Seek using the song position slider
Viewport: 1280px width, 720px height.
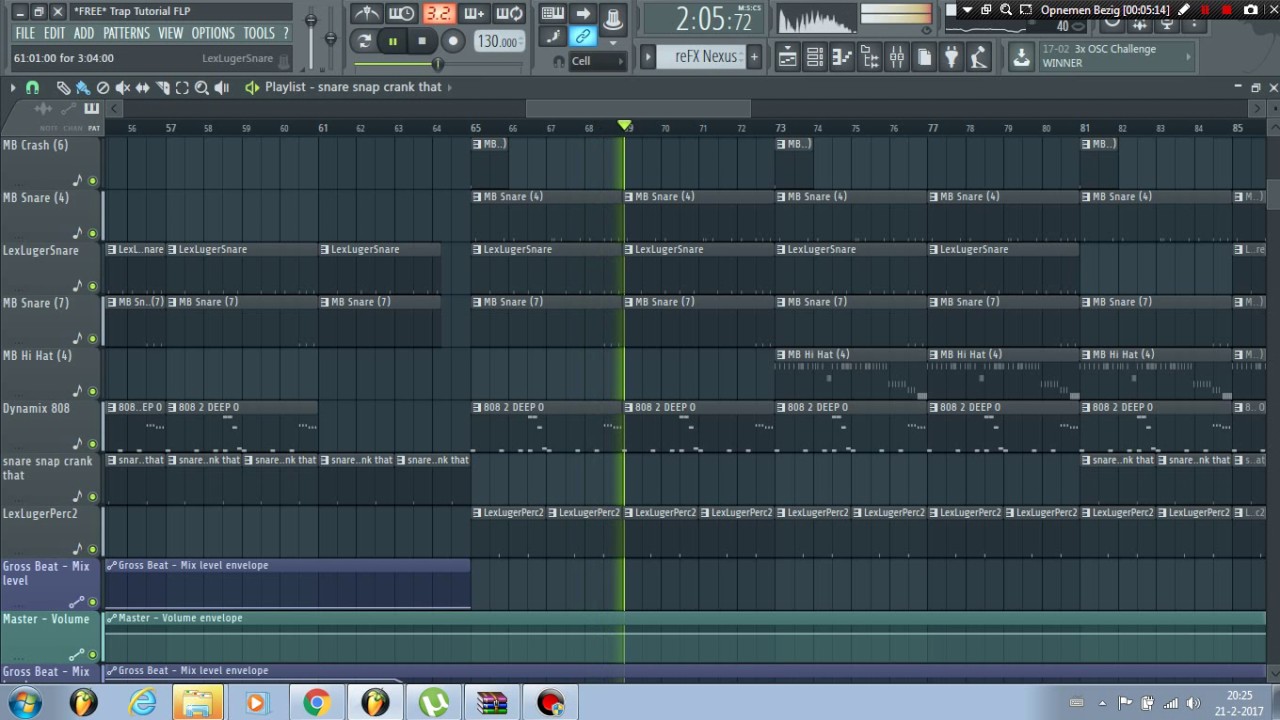[437, 63]
